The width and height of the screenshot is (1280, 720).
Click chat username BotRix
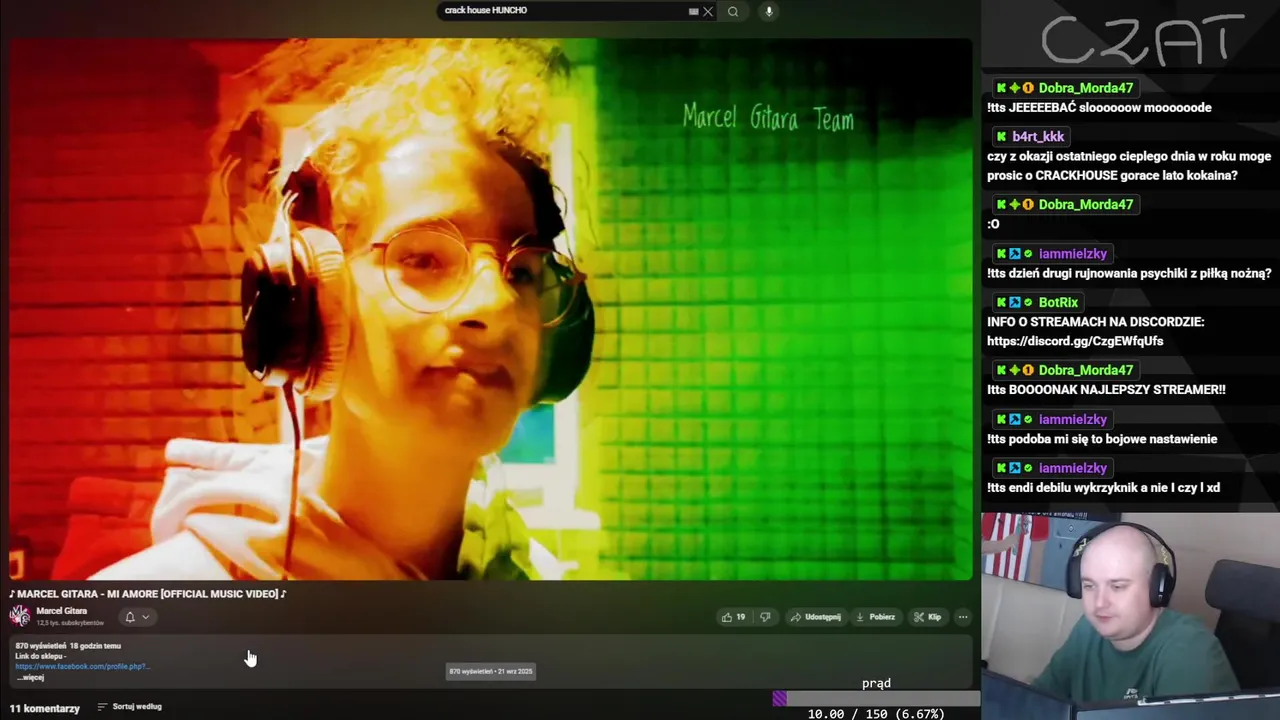(1058, 302)
